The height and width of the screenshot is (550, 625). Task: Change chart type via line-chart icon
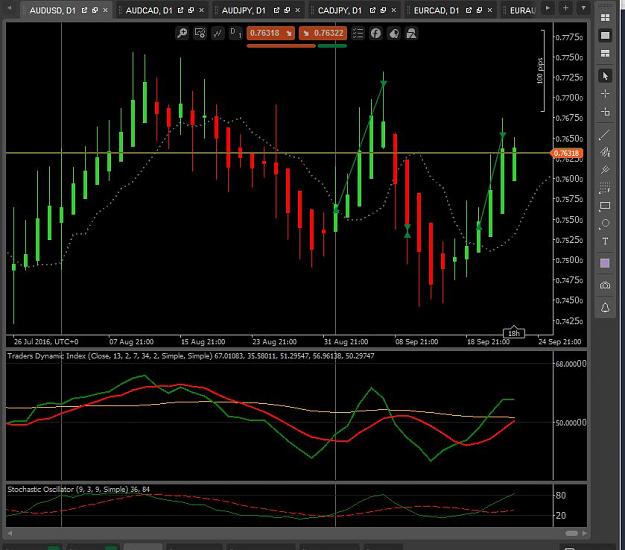[218, 33]
